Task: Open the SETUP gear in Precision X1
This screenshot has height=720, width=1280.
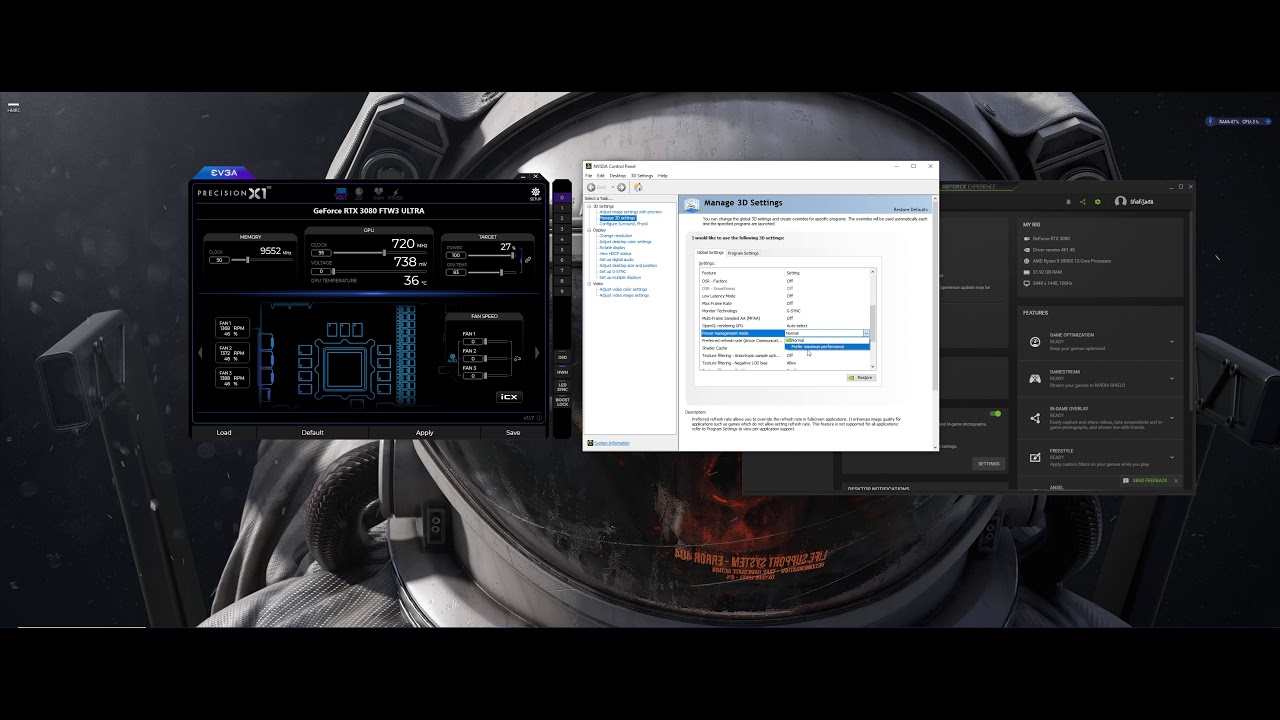Action: (x=535, y=192)
